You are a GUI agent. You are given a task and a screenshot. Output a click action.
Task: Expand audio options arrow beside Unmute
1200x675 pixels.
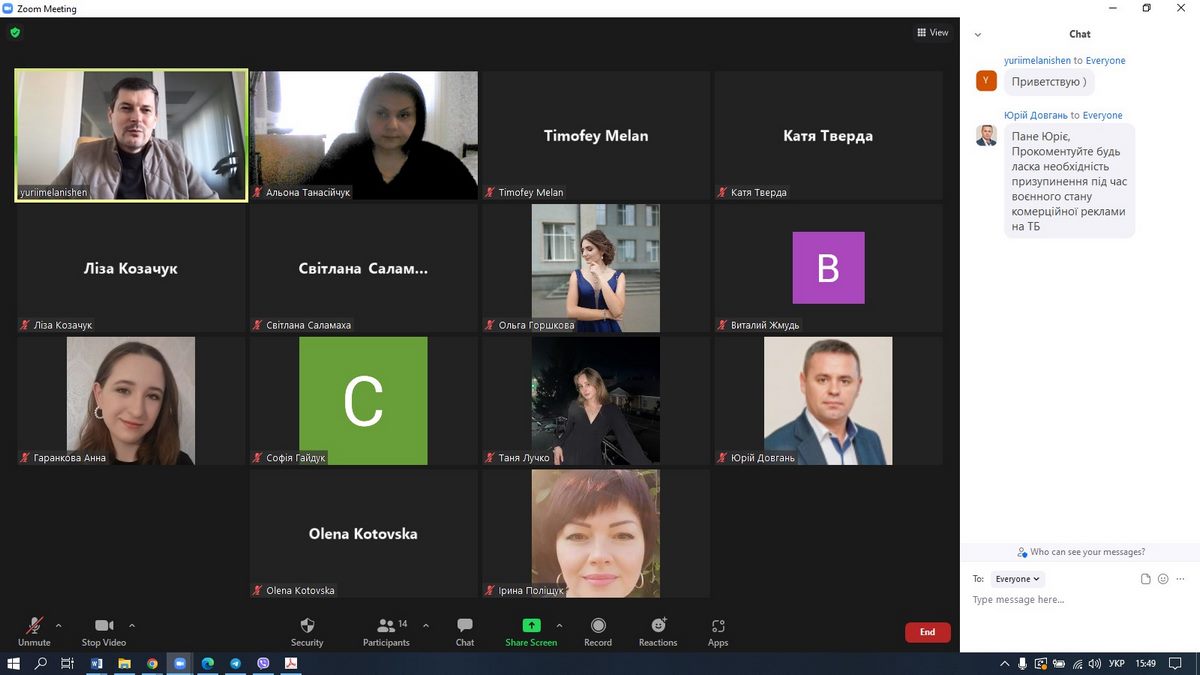(x=58, y=626)
